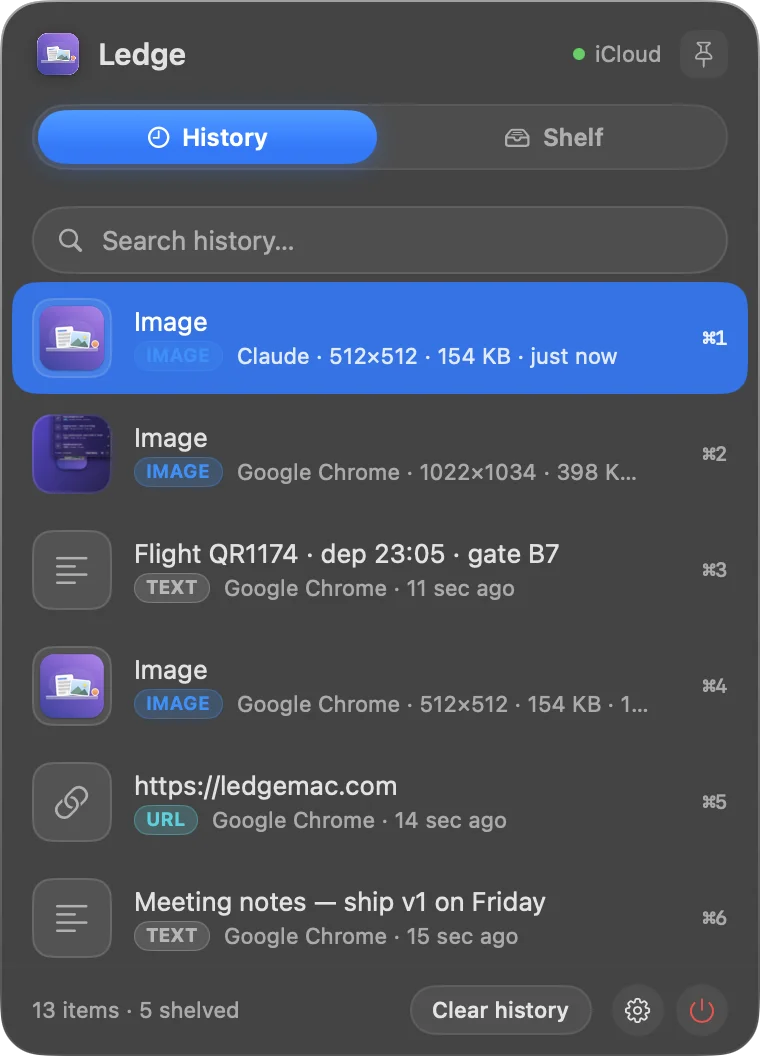The height and width of the screenshot is (1056, 760).
Task: Click the ⌘4 shortcut label
Action: tap(714, 686)
